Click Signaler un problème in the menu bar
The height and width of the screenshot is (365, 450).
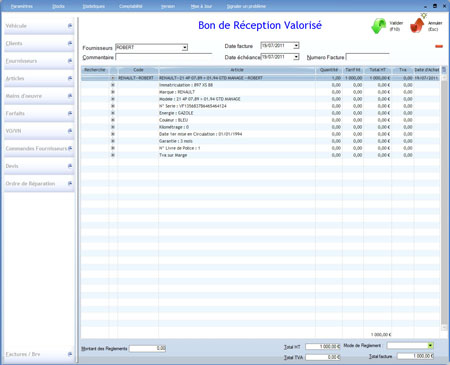(x=246, y=6)
